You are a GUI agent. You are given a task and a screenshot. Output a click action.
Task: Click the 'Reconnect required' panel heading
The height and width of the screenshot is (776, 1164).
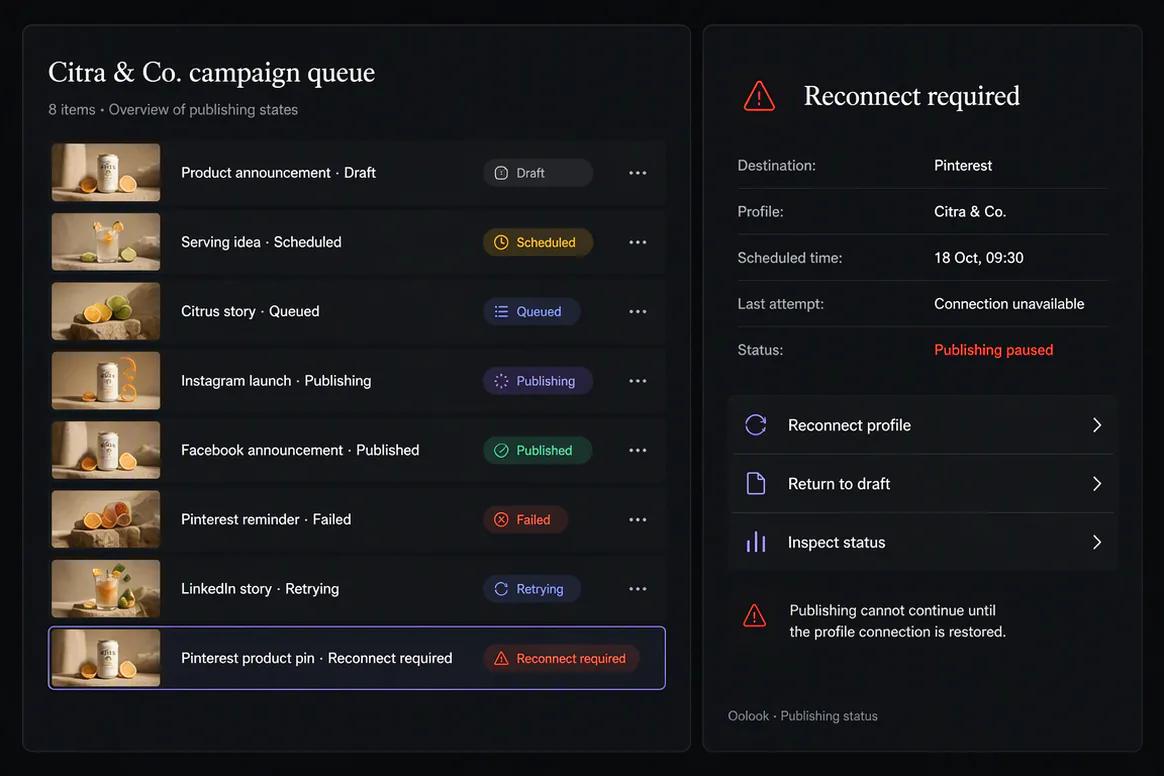point(912,97)
